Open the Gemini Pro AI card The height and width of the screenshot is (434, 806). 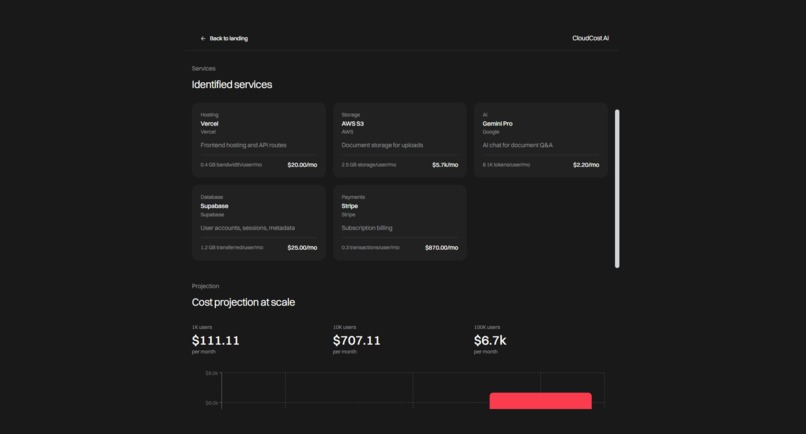point(541,140)
